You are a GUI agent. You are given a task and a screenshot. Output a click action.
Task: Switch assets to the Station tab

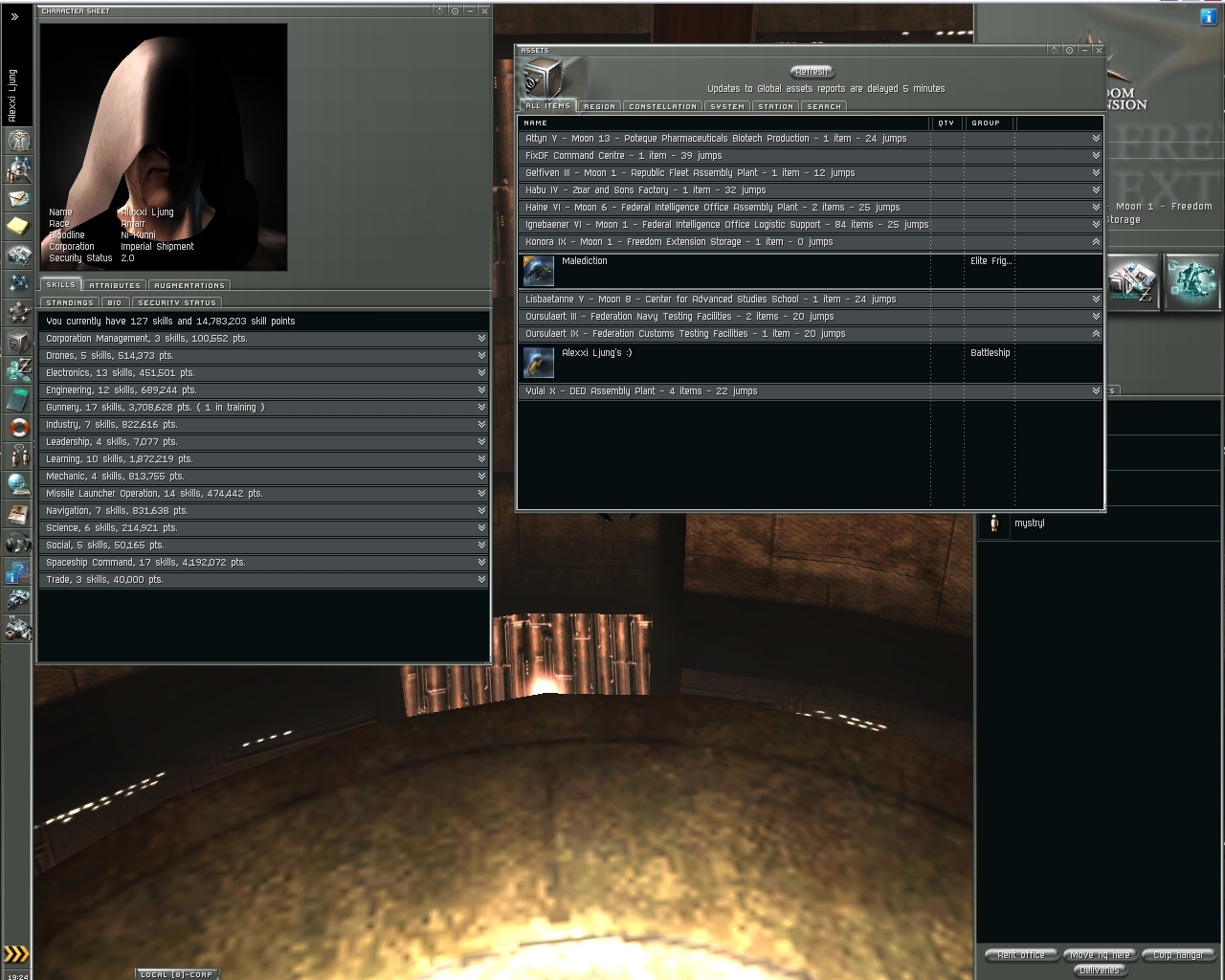[775, 106]
